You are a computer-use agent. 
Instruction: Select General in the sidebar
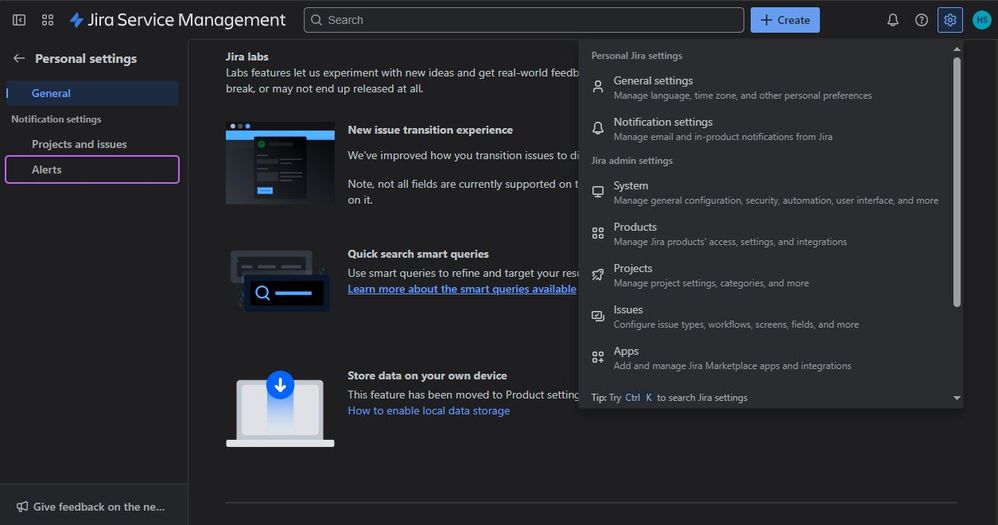pyautogui.click(x=92, y=93)
